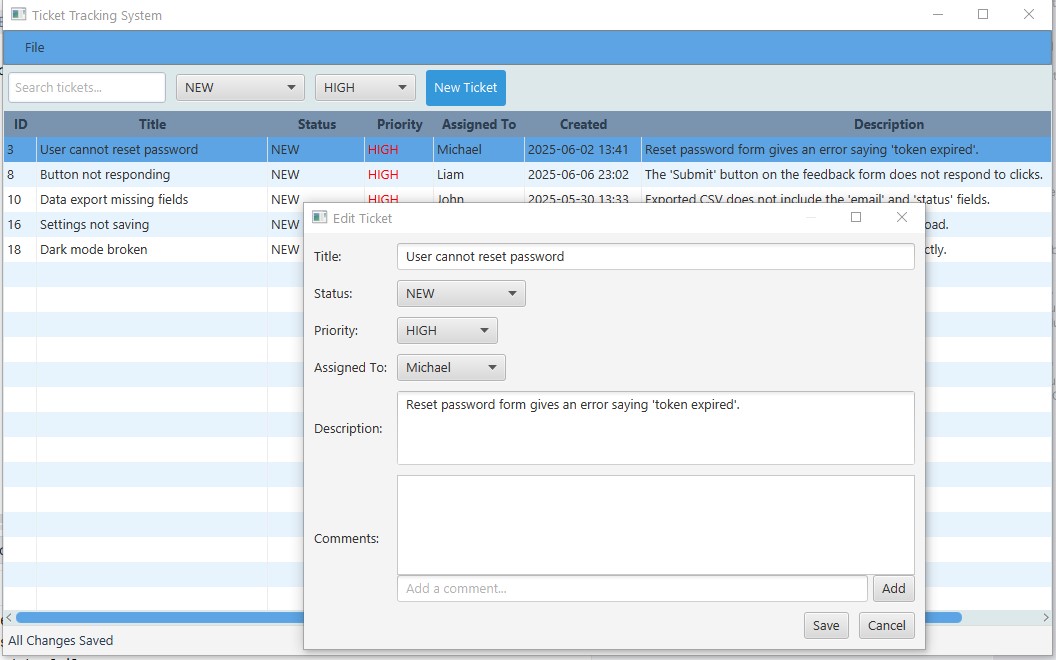Click the Edit Ticket window icon
Screen dimensions: 1056x660
[x=320, y=218]
